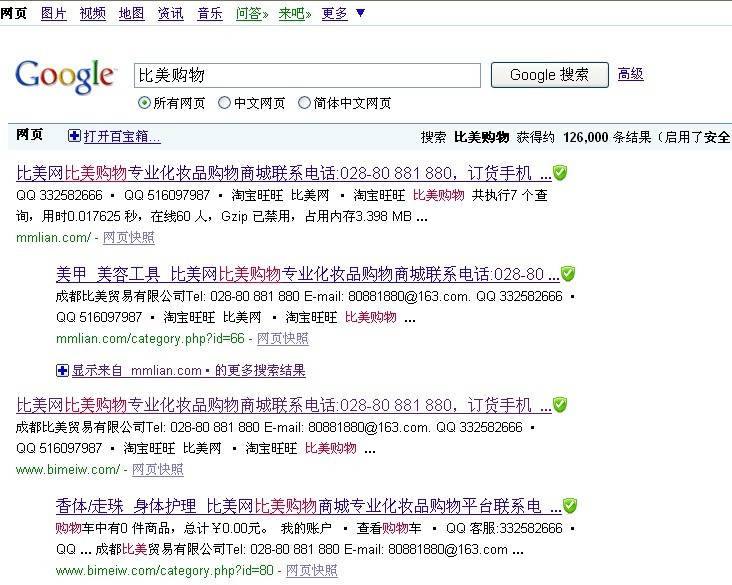Open 网页快照 for www.bimeiw.com/ result
732x585 pixels.
(x=158, y=470)
